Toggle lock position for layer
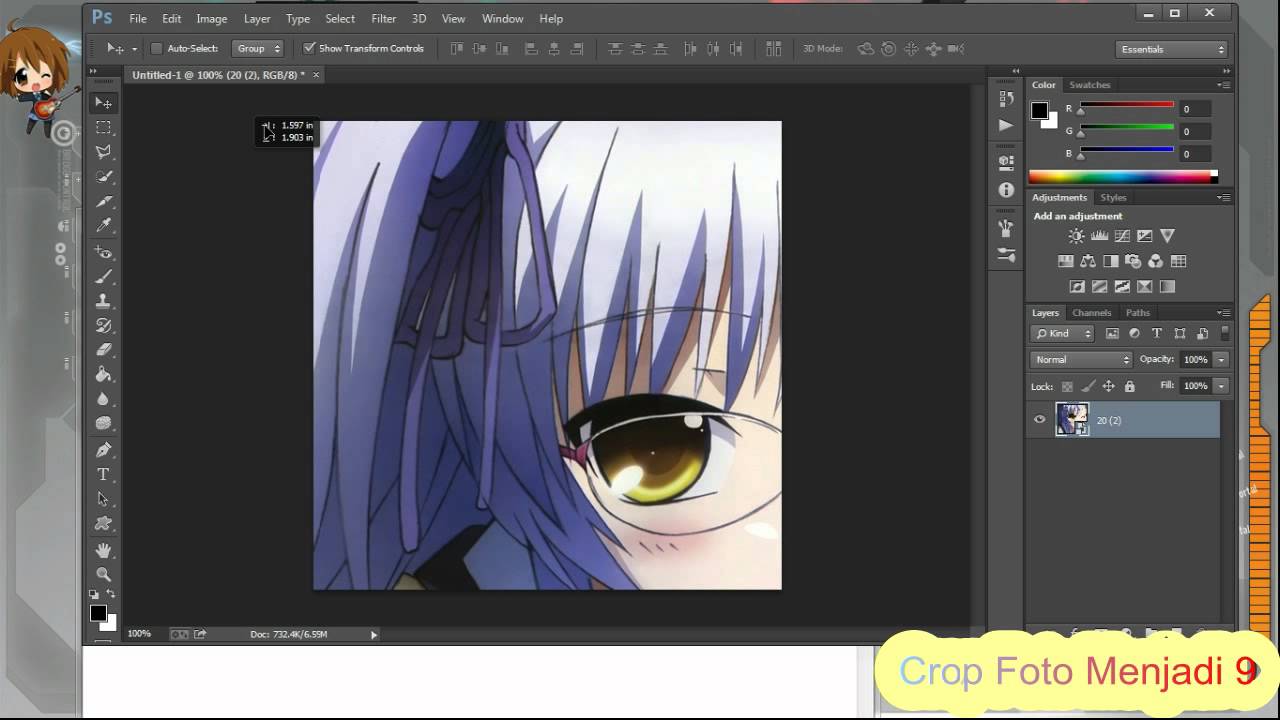The width and height of the screenshot is (1280, 720). coord(1108,386)
